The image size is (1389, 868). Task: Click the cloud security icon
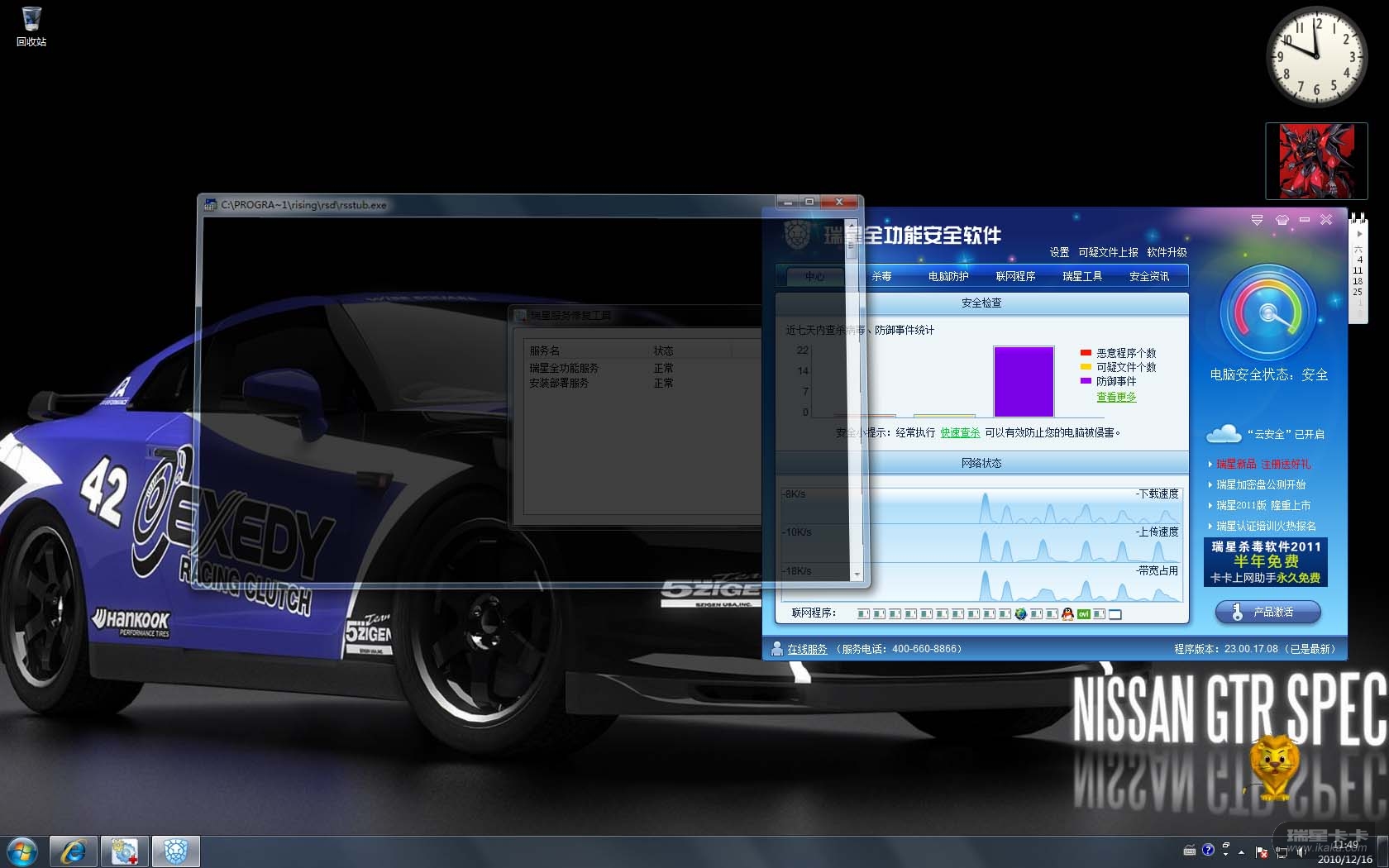pyautogui.click(x=1224, y=433)
